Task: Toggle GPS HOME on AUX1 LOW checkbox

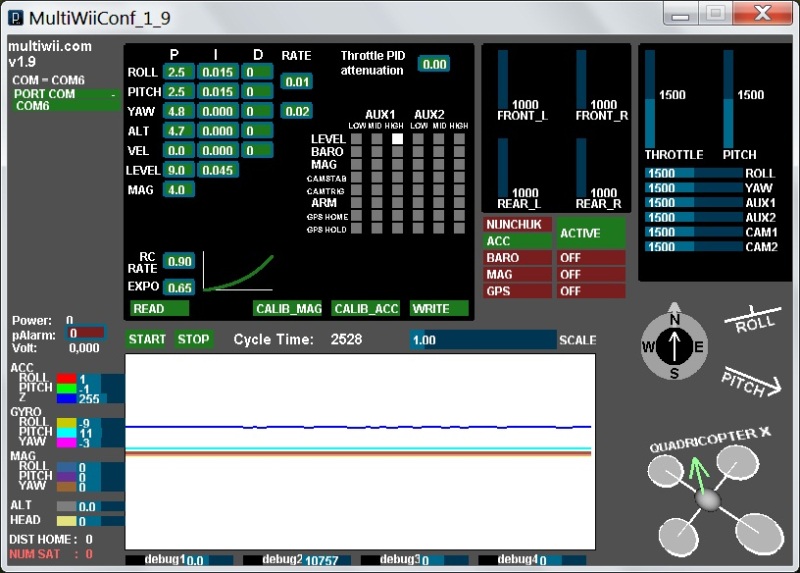Action: point(357,215)
